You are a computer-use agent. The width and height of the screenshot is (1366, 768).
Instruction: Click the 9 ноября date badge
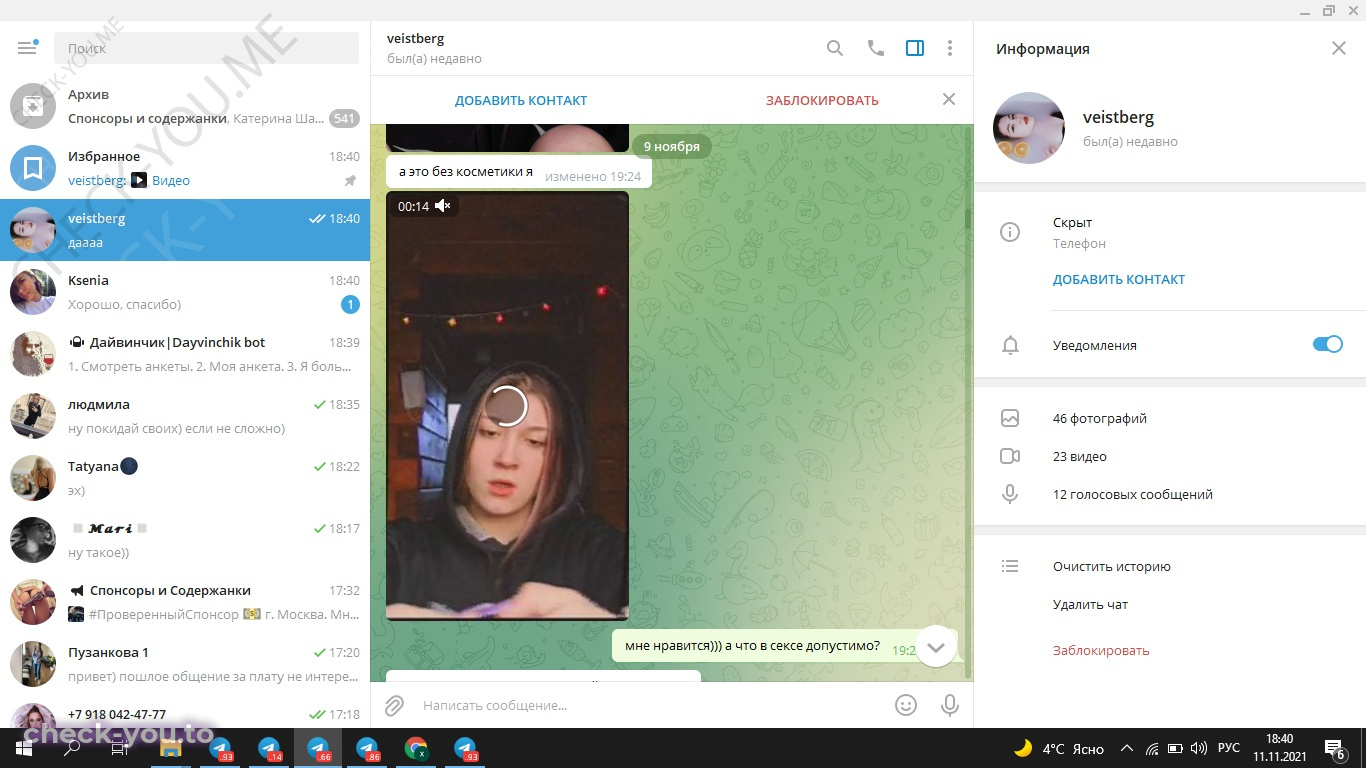672,146
